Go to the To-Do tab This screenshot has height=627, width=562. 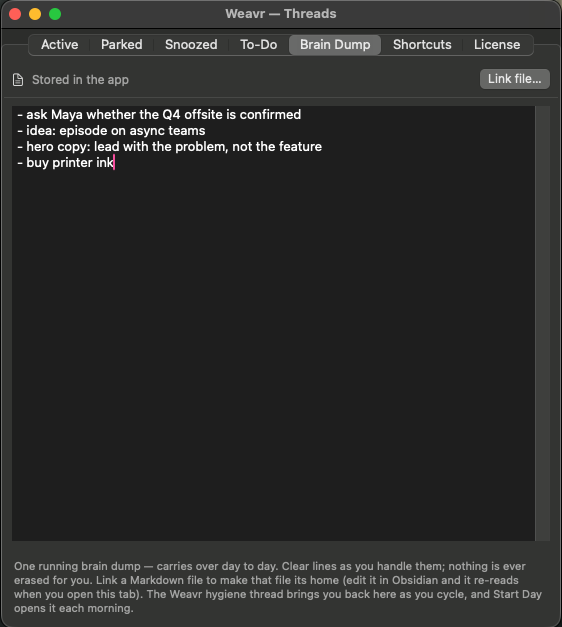coord(258,44)
